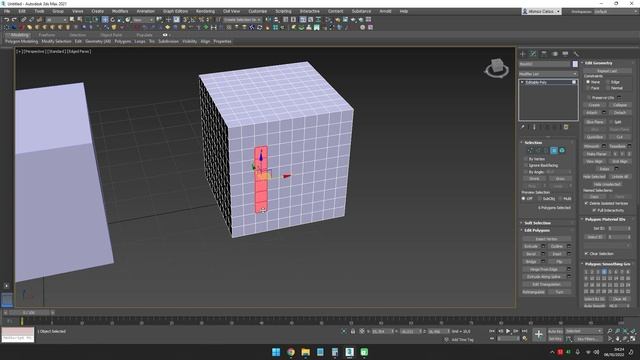The image size is (640, 360).
Task: Expand the Editable Poly stack entry
Action: coord(522,82)
